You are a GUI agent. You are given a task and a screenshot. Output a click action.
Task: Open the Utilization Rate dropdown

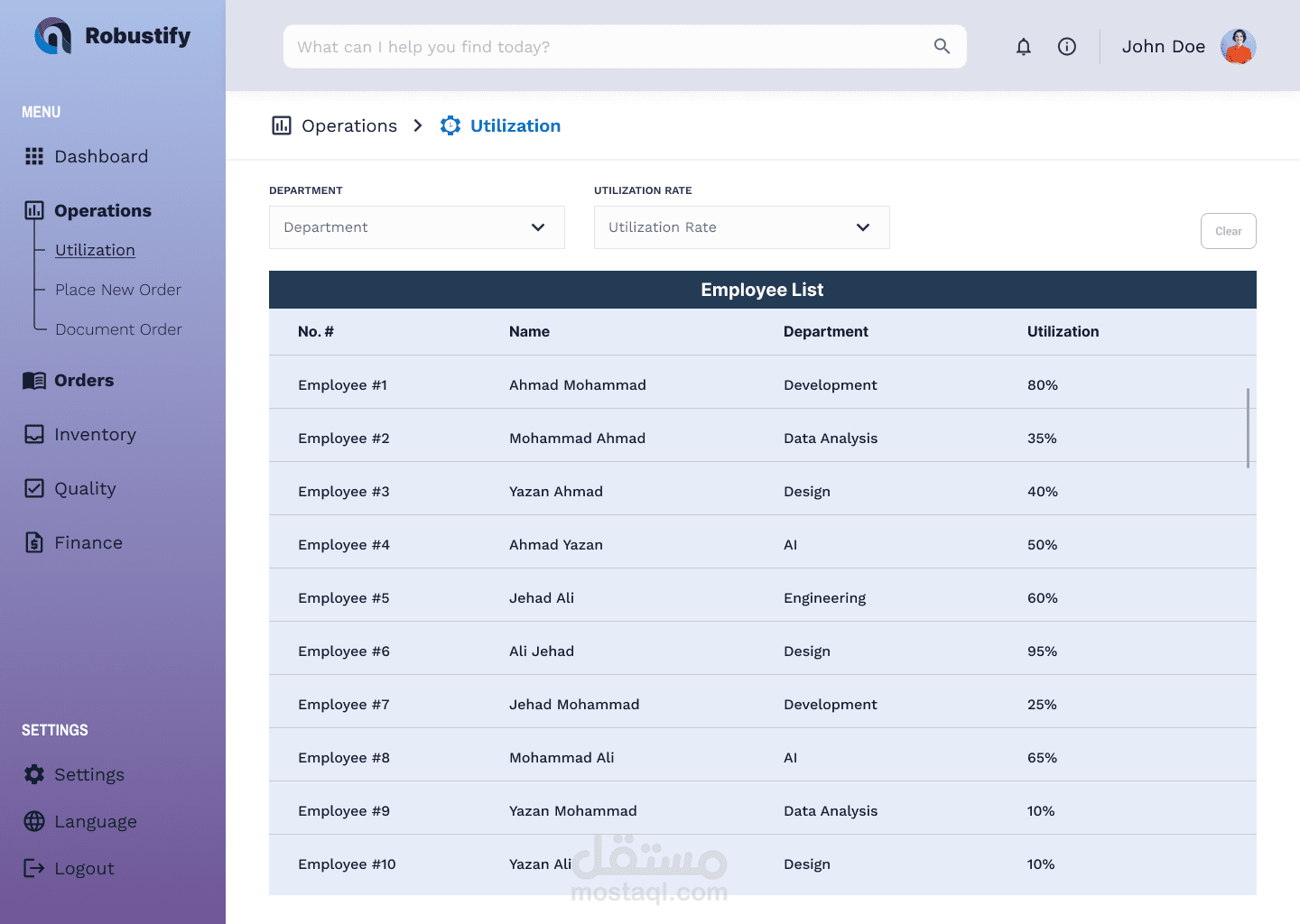pos(742,227)
